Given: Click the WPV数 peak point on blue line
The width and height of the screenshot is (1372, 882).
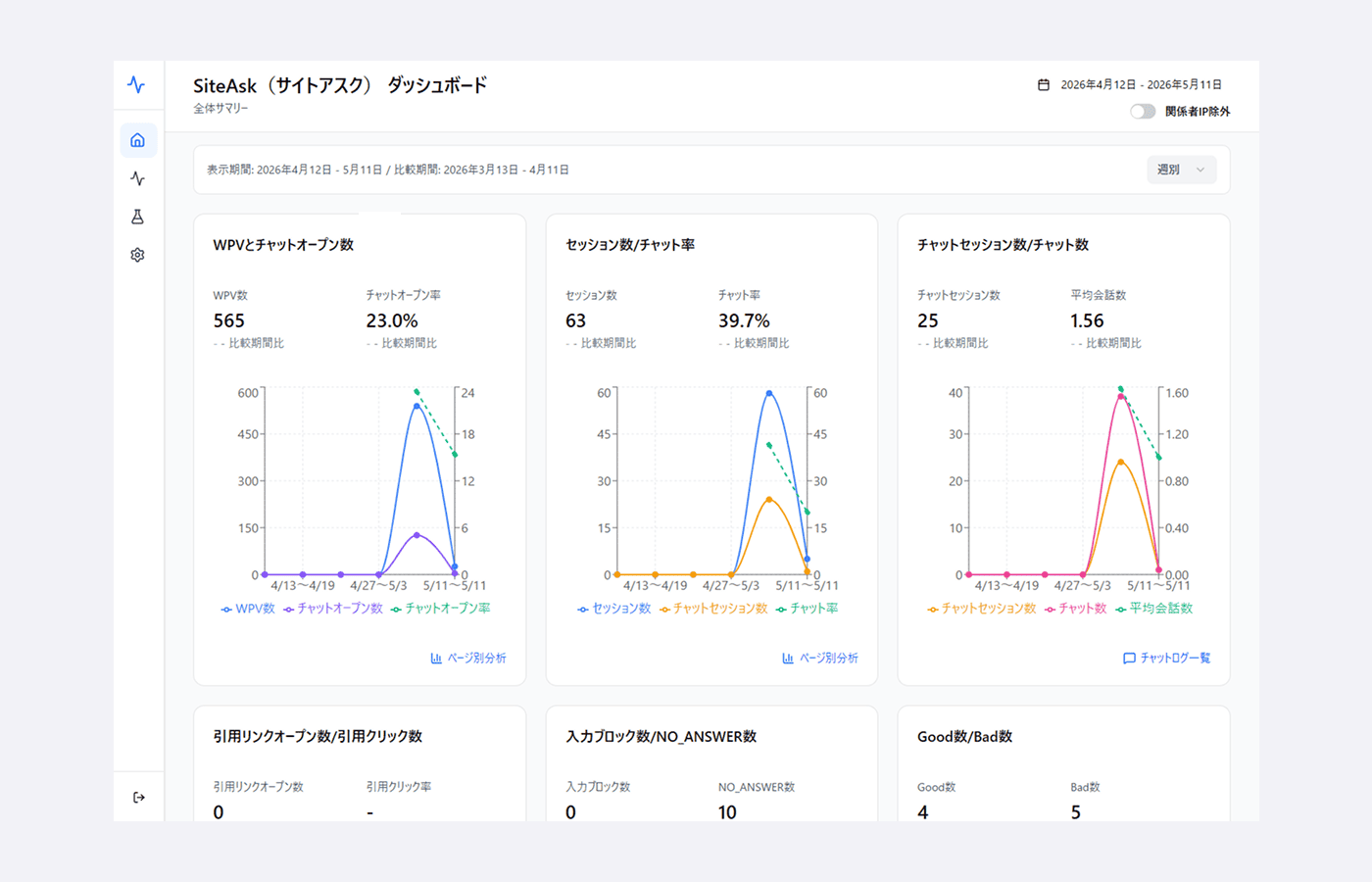Looking at the screenshot, I should pos(416,406).
